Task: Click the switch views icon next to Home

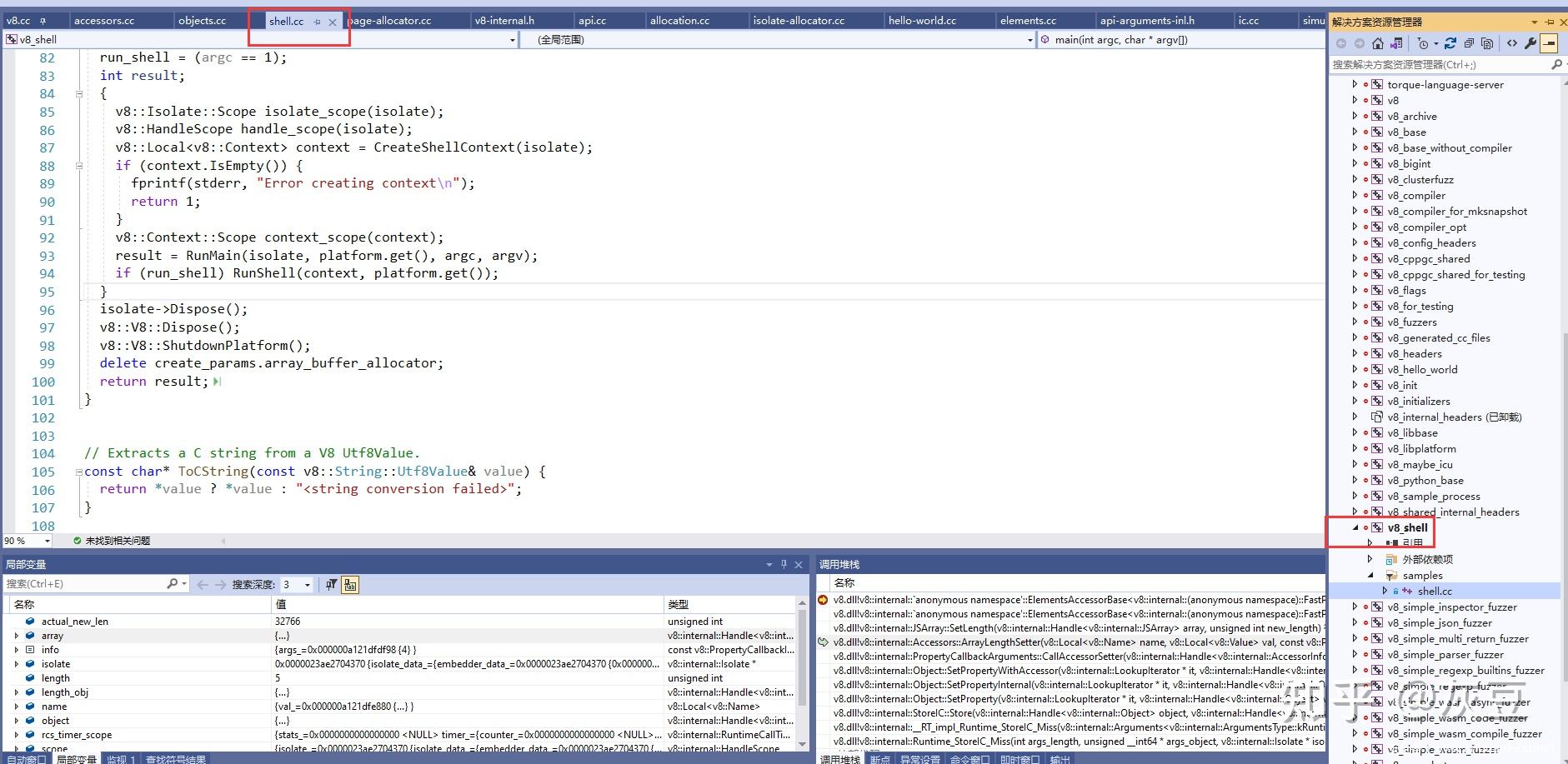Action: pos(1396,43)
